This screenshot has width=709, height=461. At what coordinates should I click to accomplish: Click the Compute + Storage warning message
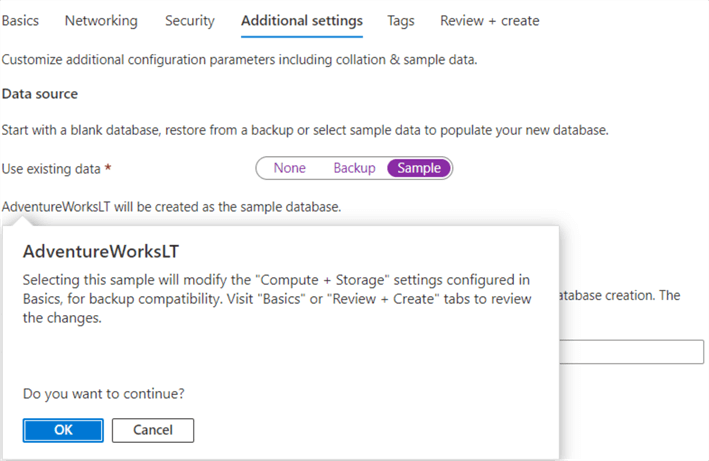[x=275, y=299]
